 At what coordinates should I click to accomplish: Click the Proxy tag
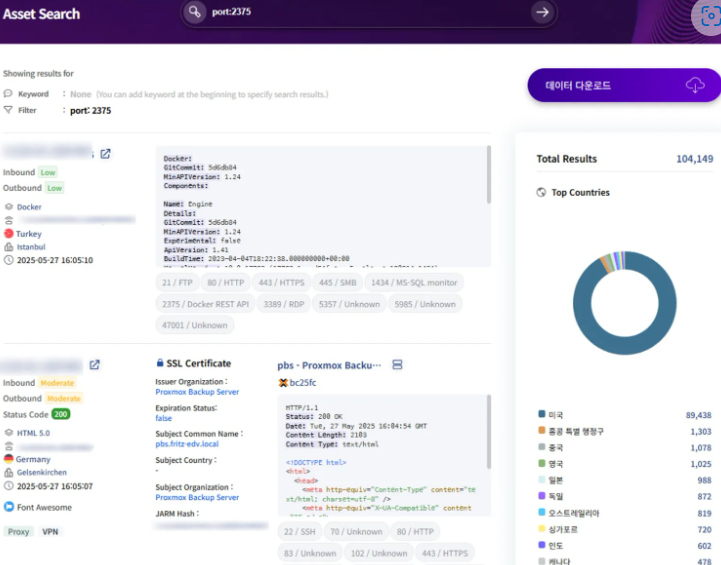coord(18,531)
